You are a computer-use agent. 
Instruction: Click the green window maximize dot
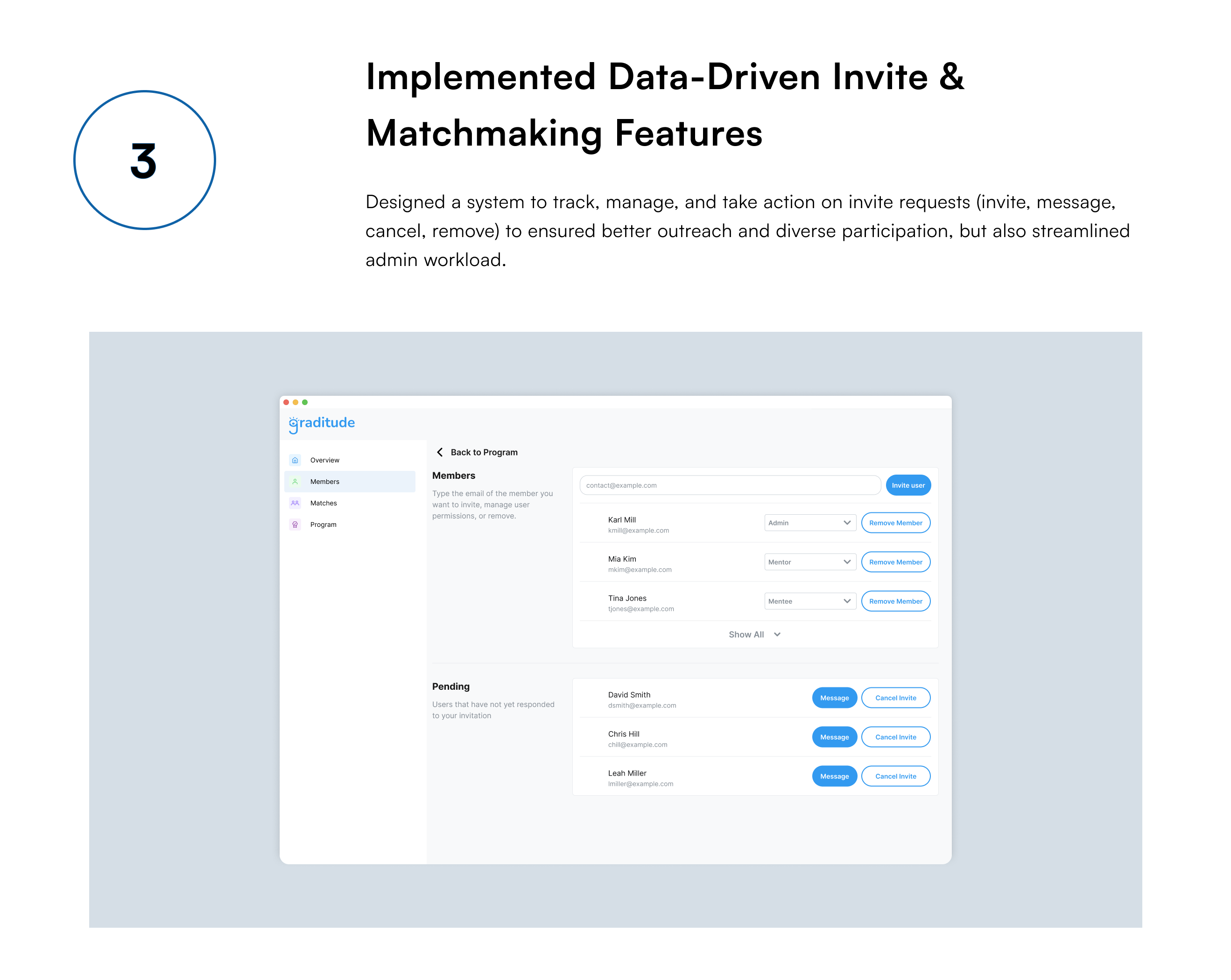click(x=305, y=402)
